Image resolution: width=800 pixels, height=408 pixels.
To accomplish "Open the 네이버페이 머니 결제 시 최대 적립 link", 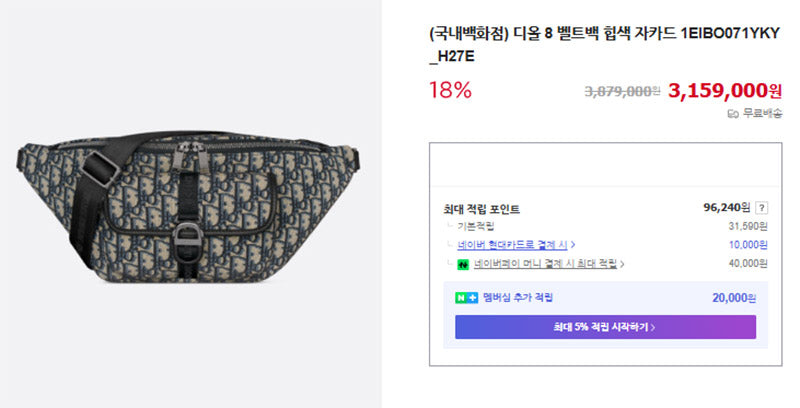I will pos(545,264).
